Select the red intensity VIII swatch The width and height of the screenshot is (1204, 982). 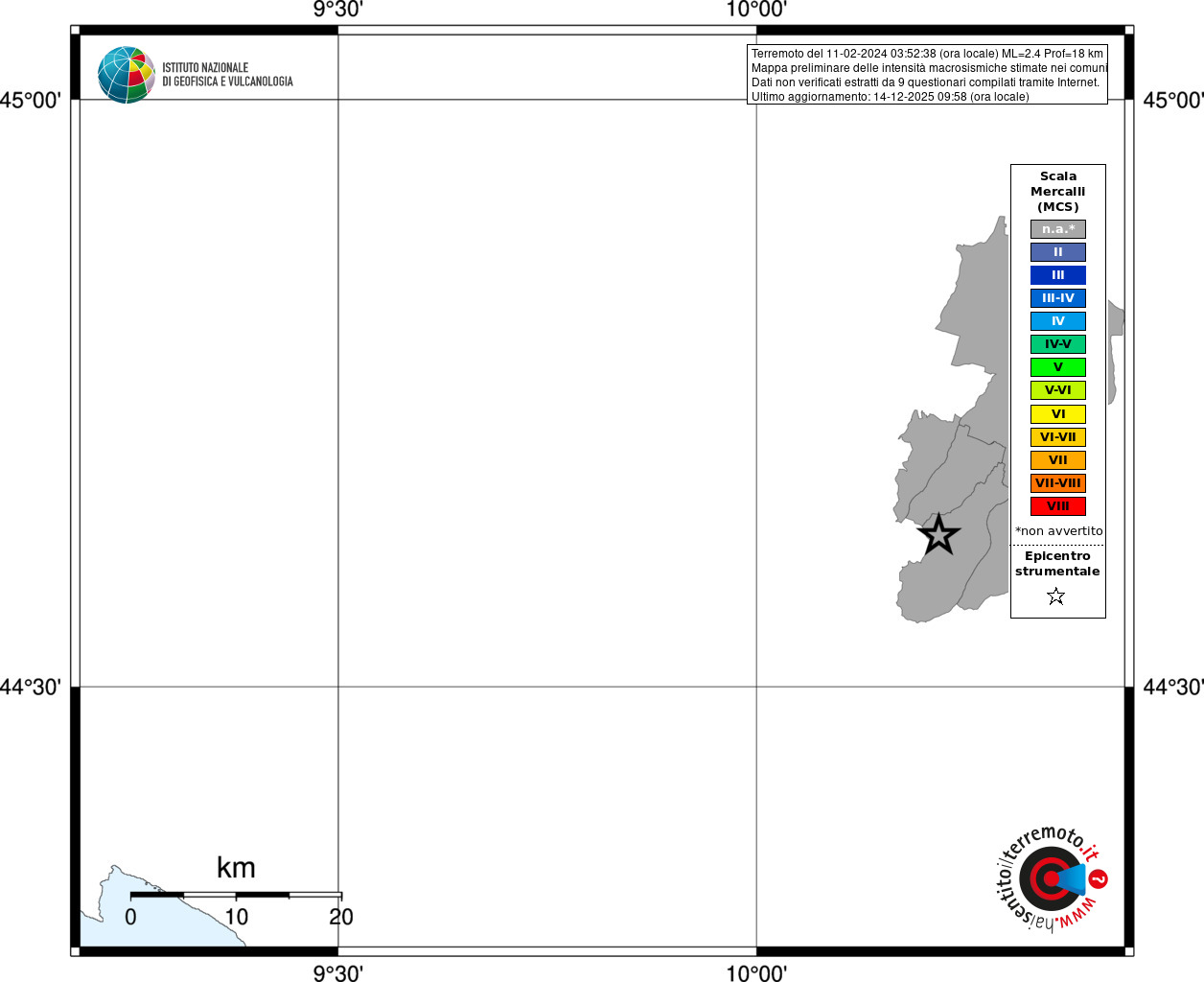click(x=1058, y=506)
